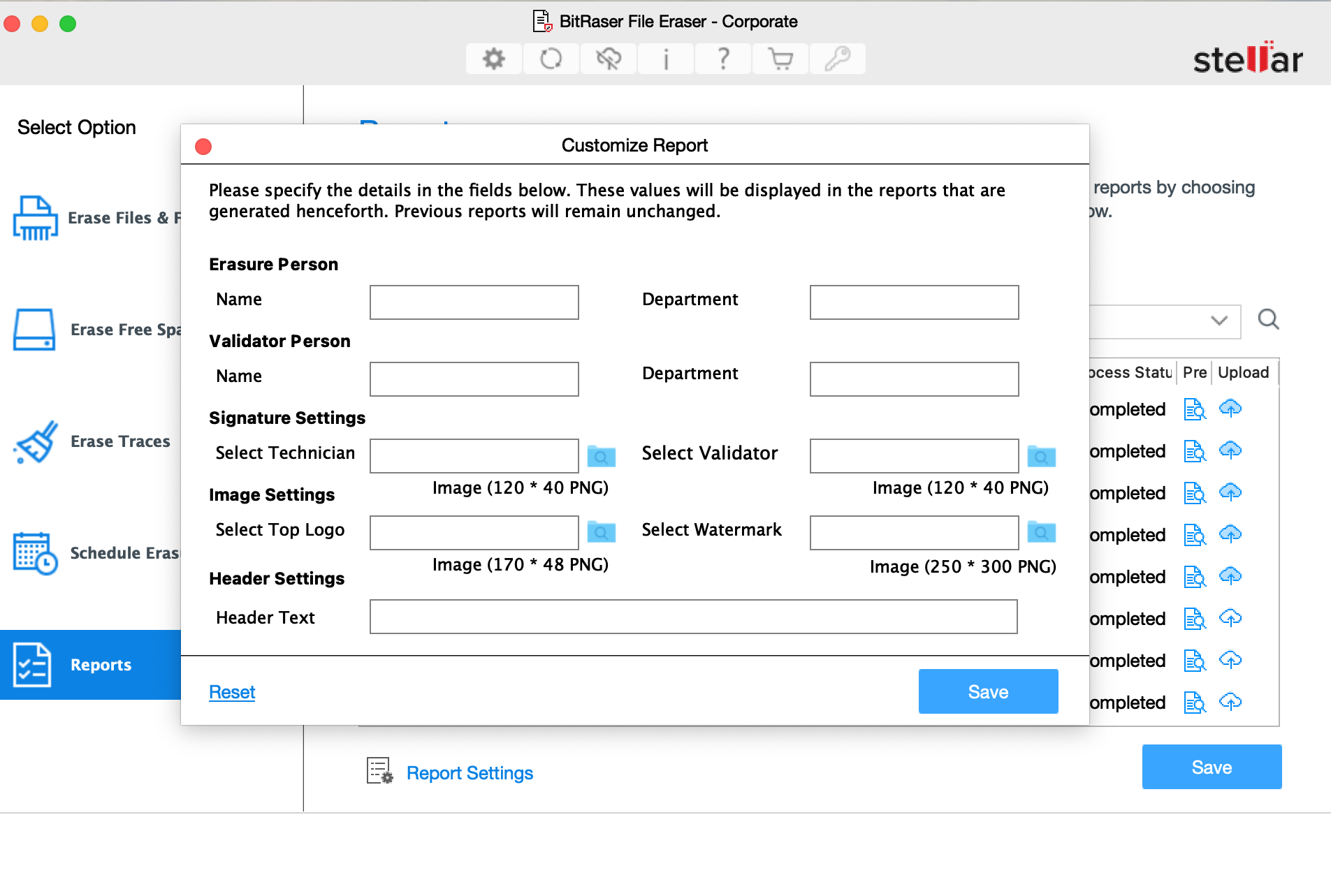
Task: Click Save button in Reports window
Action: (x=1212, y=767)
